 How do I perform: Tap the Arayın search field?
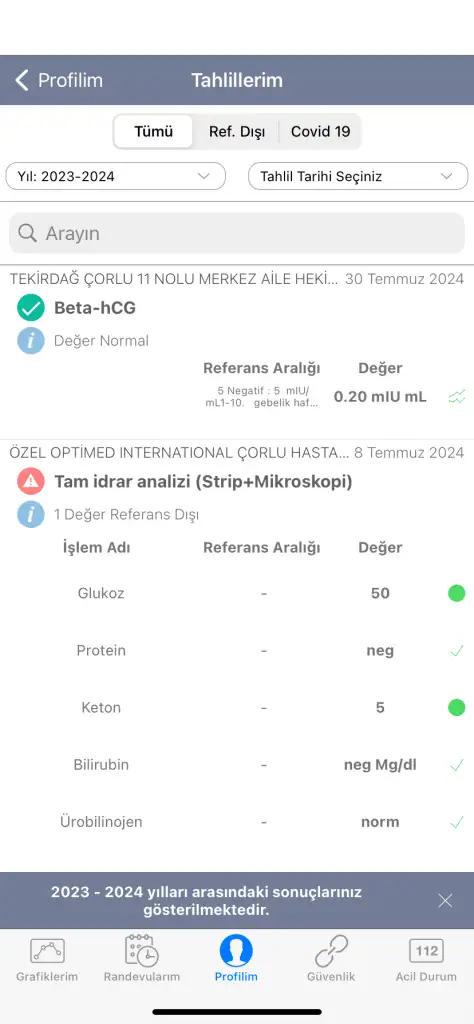pyautogui.click(x=237, y=233)
